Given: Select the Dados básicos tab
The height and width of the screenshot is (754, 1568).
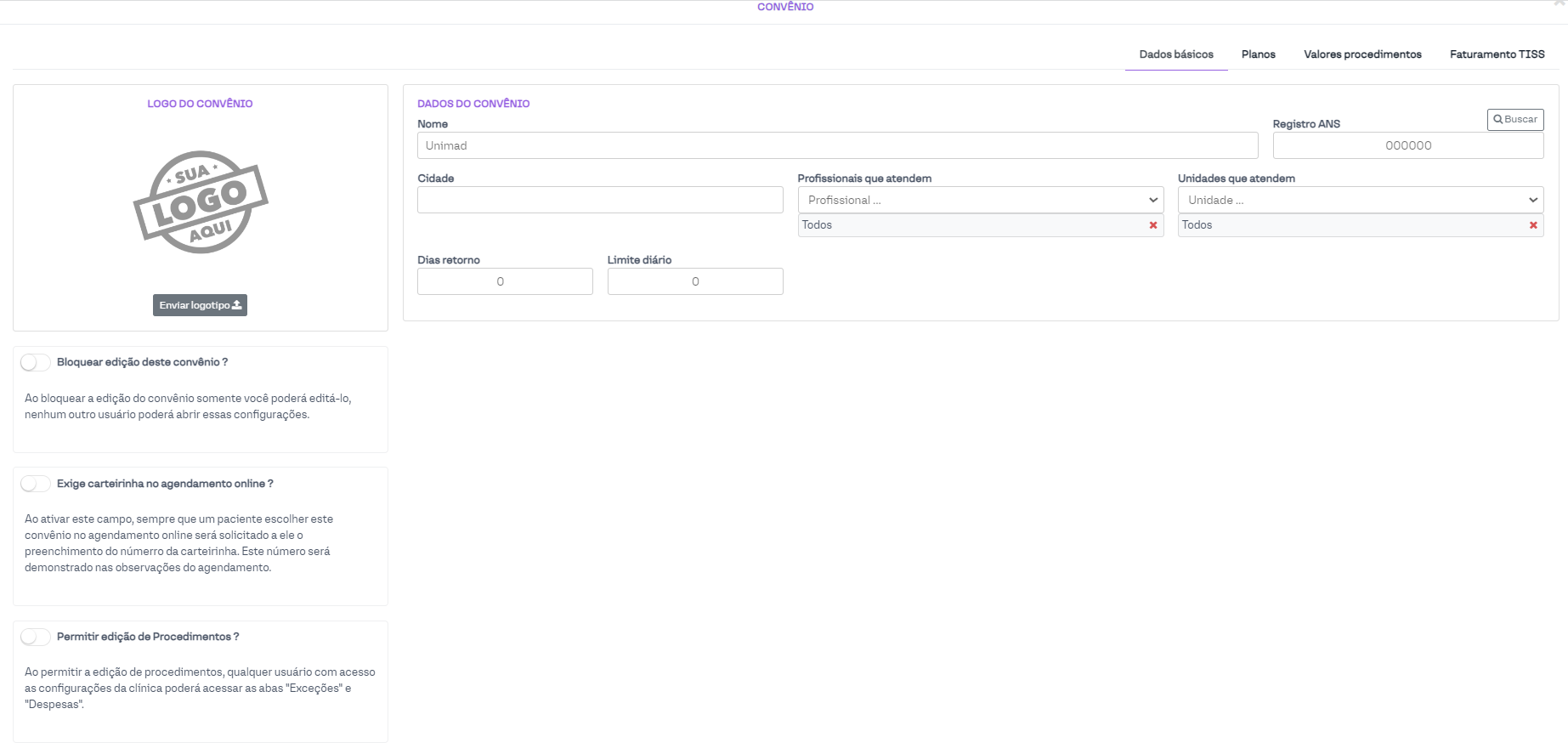Looking at the screenshot, I should 1176,54.
